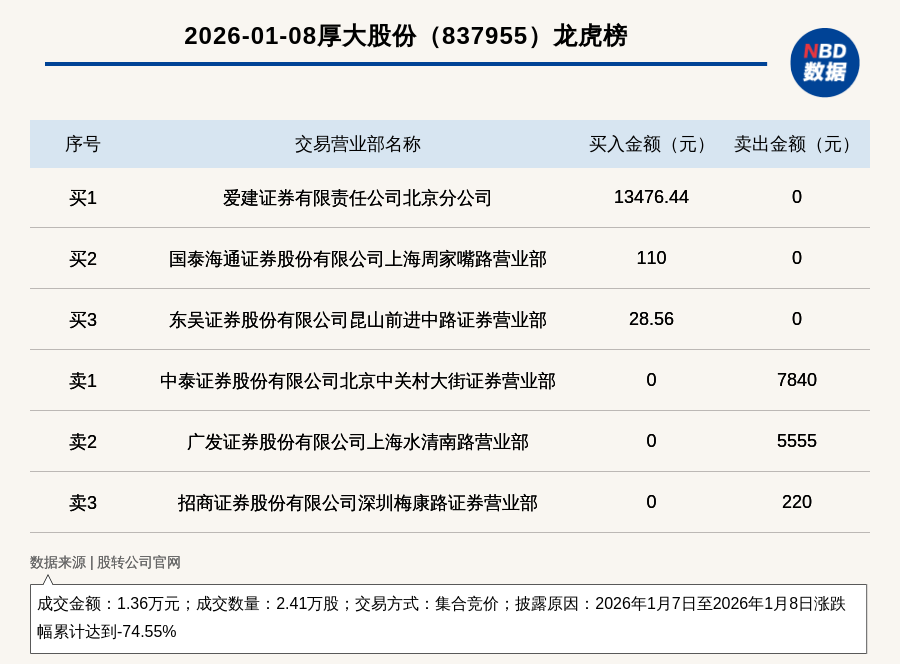Click the 买入金额（元） column header
Screen dimensions: 900x664
(x=651, y=144)
